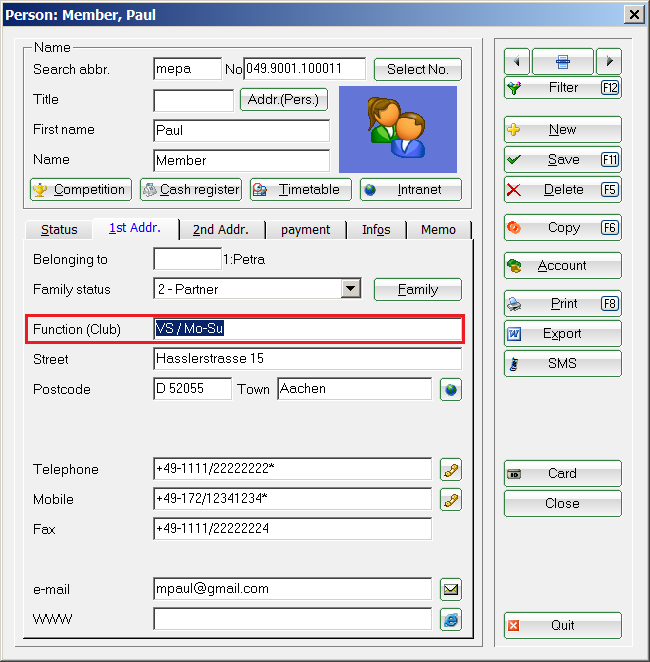Click the Postcode field
Image resolution: width=650 pixels, height=662 pixels.
coord(192,389)
